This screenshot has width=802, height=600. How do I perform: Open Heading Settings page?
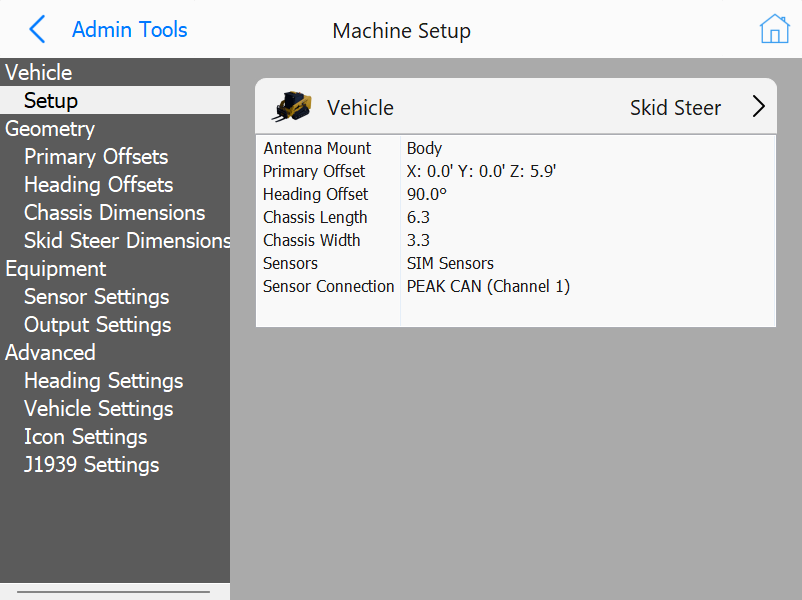click(x=104, y=381)
